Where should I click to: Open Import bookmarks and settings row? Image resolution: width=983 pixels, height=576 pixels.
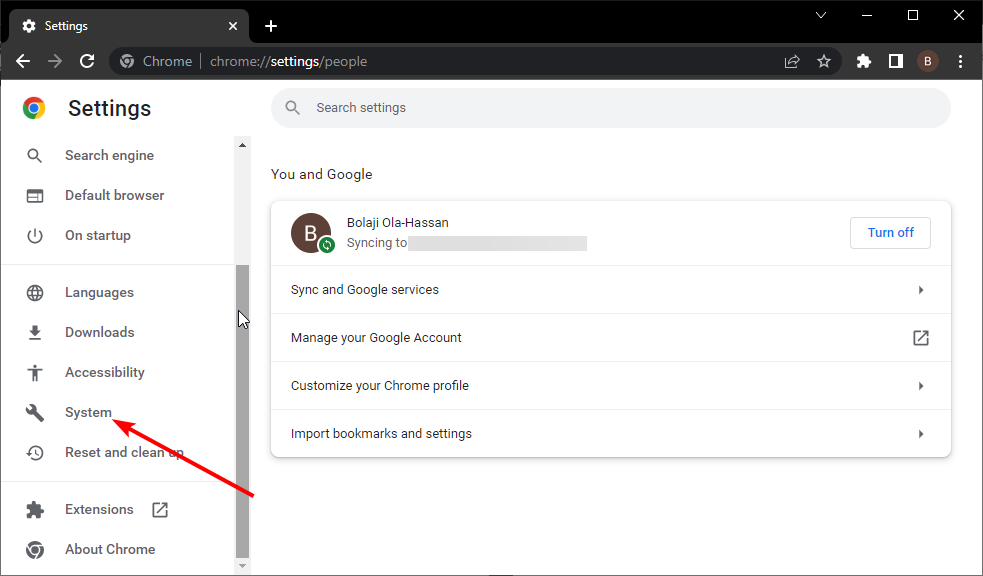click(x=611, y=433)
